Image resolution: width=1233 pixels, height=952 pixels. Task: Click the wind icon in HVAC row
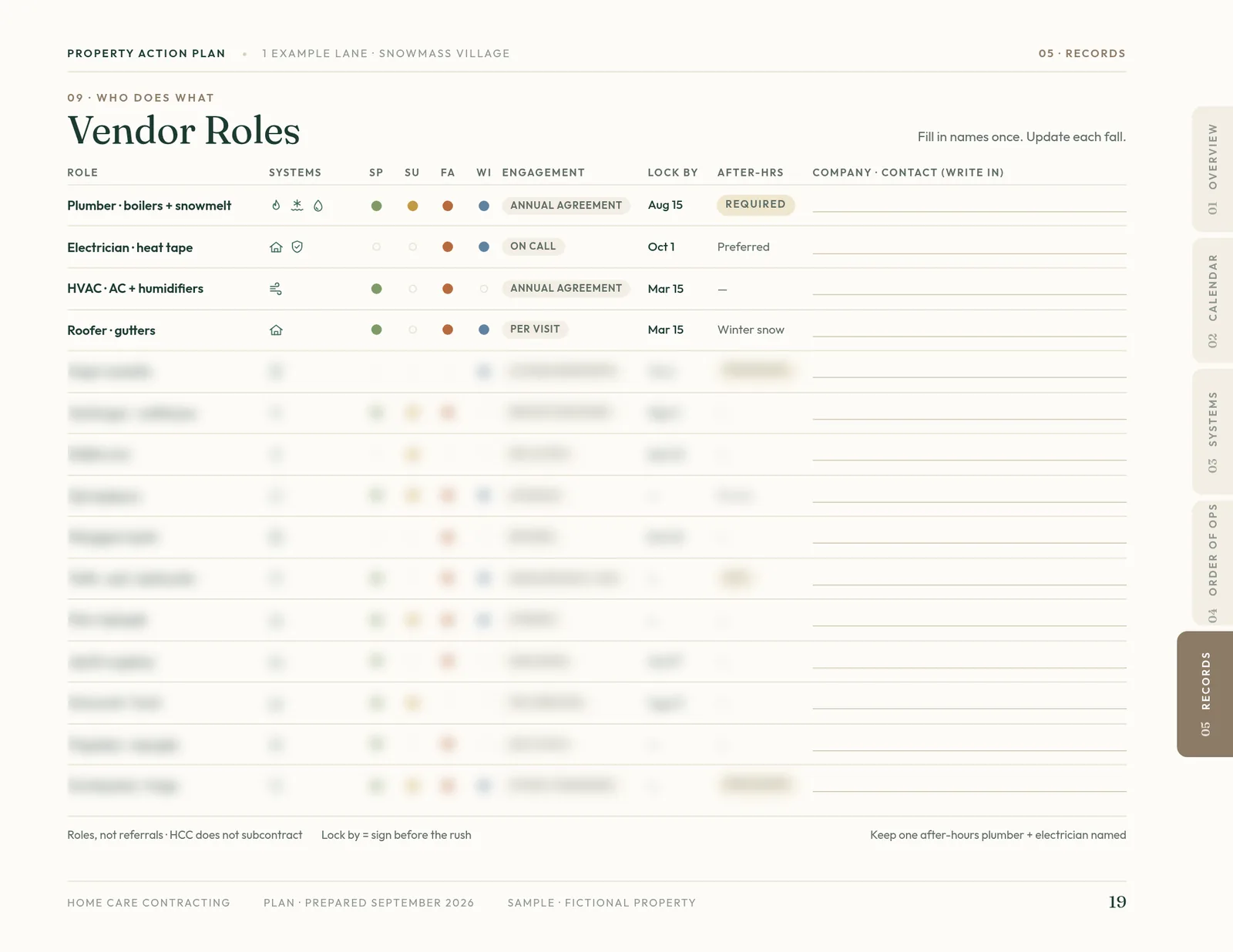tap(276, 289)
